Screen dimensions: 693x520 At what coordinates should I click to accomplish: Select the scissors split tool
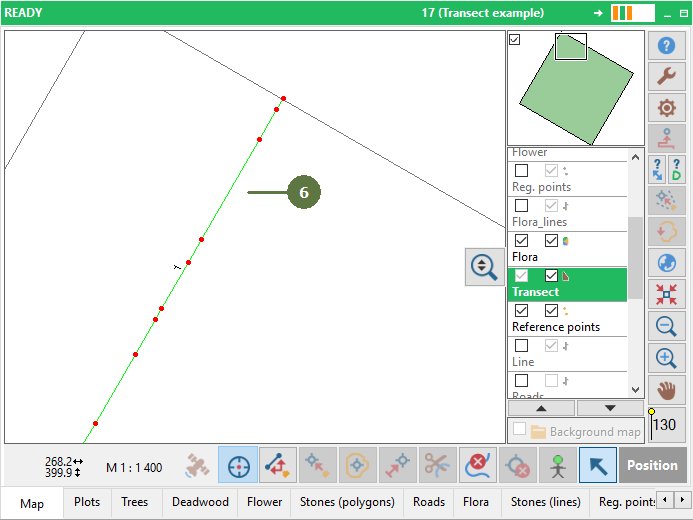point(438,465)
